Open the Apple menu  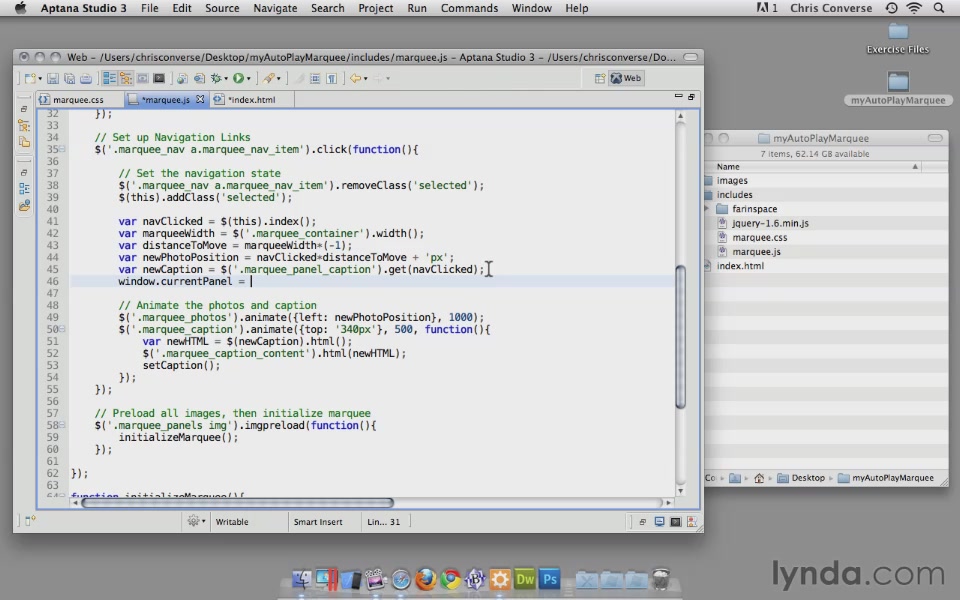click(20, 8)
